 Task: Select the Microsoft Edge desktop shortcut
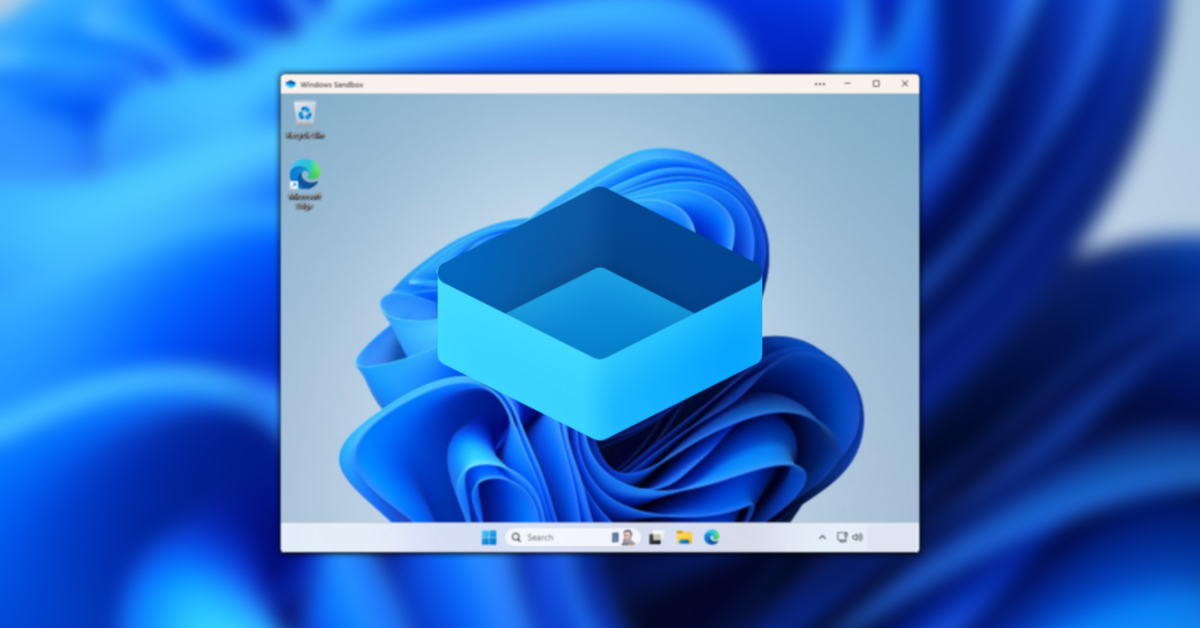click(x=305, y=185)
